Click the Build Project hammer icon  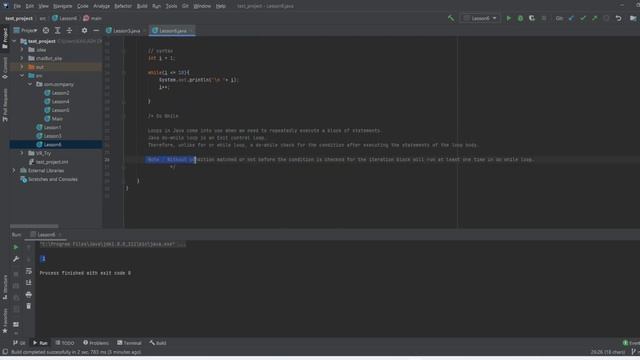[451, 18]
